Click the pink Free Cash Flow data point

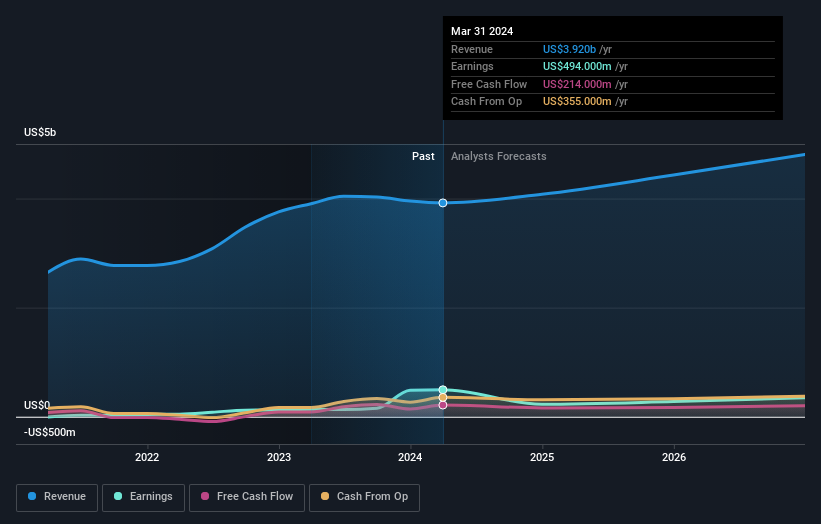(443, 405)
